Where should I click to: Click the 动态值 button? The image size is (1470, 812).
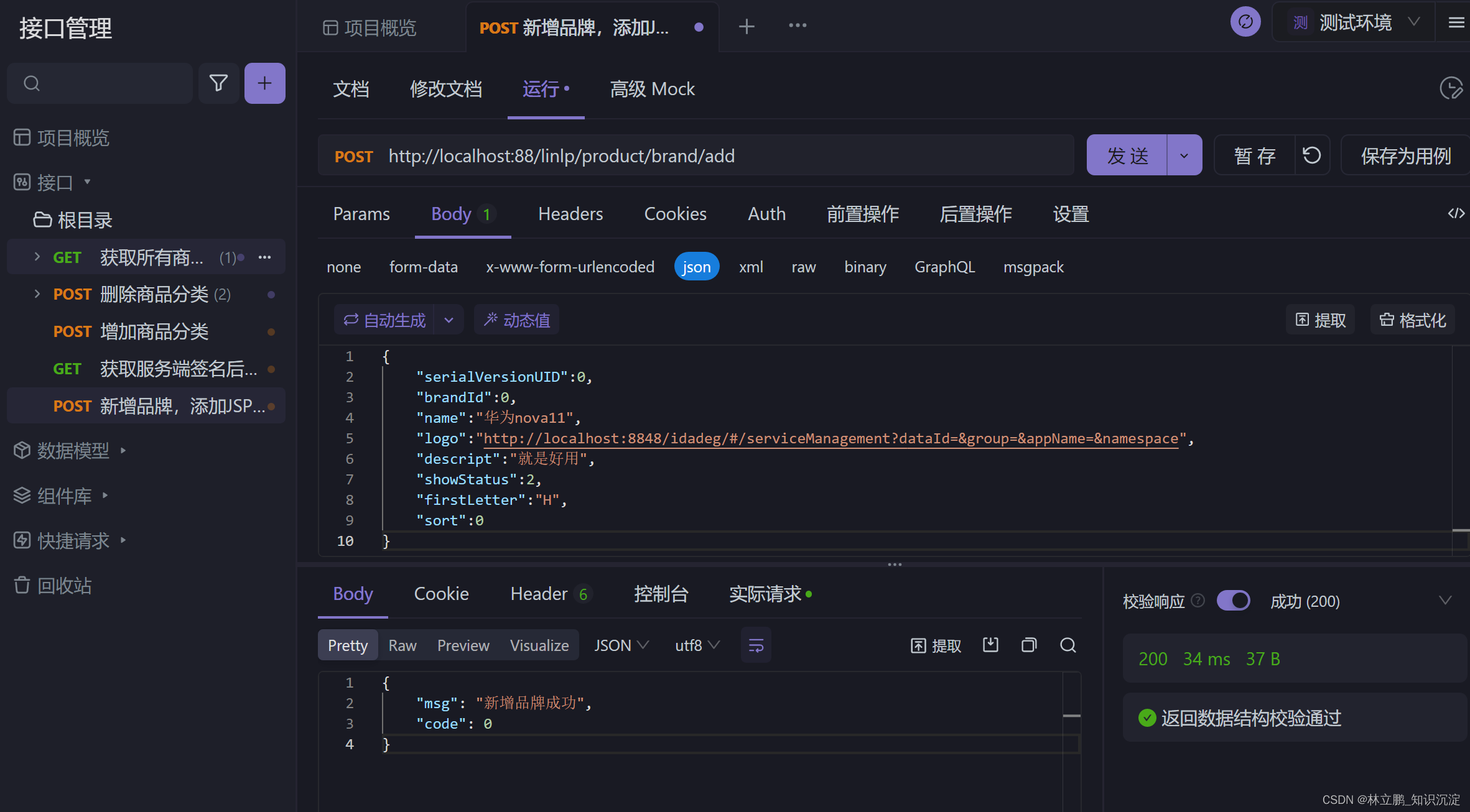click(x=516, y=320)
